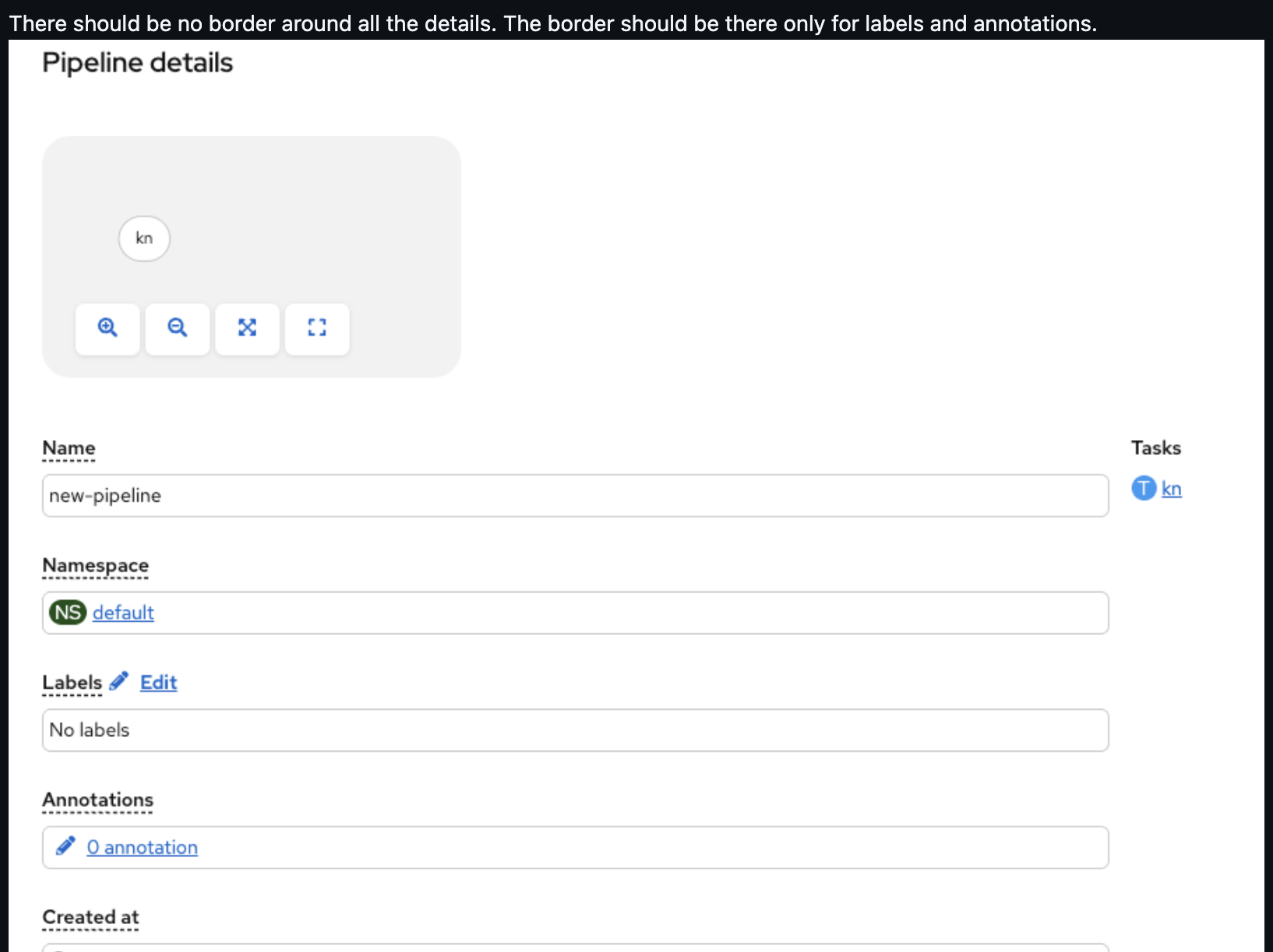Image resolution: width=1273 pixels, height=952 pixels.
Task: Click the fit to screen icon
Action: [247, 328]
